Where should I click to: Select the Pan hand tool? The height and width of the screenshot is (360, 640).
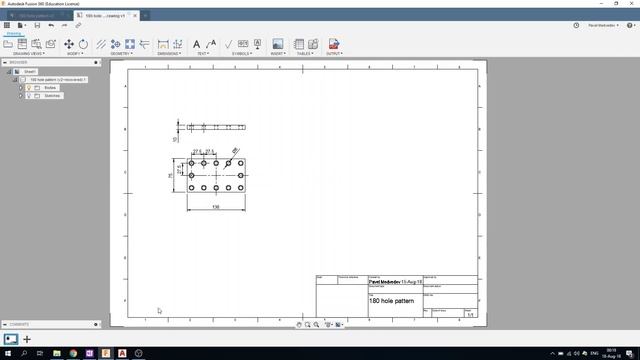299,324
